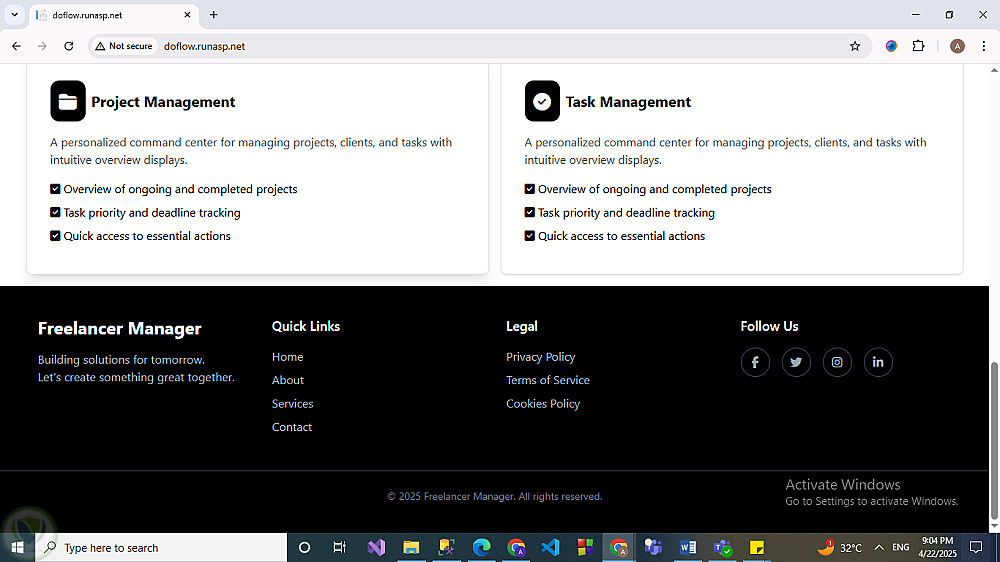Click the scrollbar up arrow

click(x=994, y=70)
